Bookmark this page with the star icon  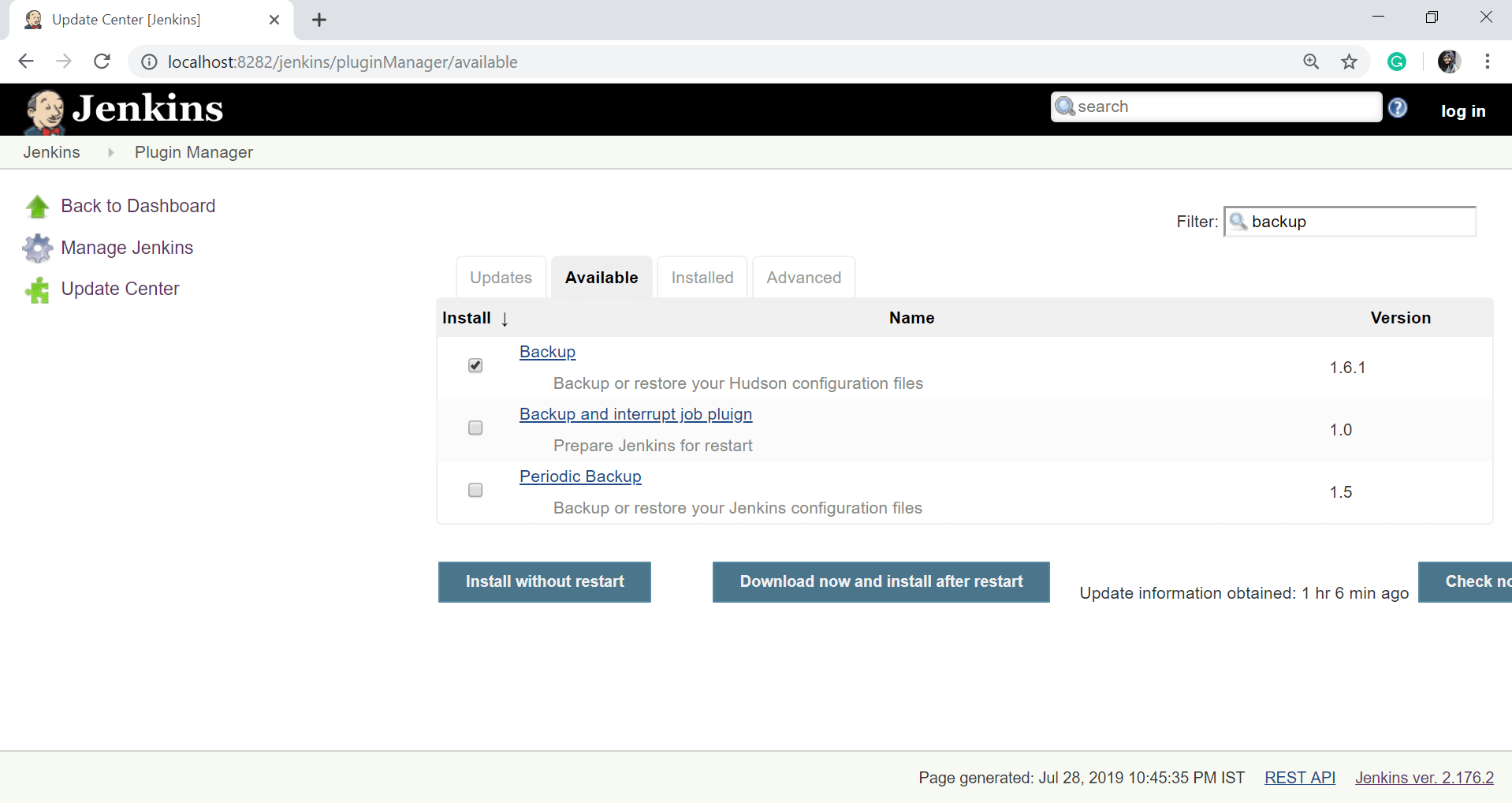pyautogui.click(x=1350, y=62)
